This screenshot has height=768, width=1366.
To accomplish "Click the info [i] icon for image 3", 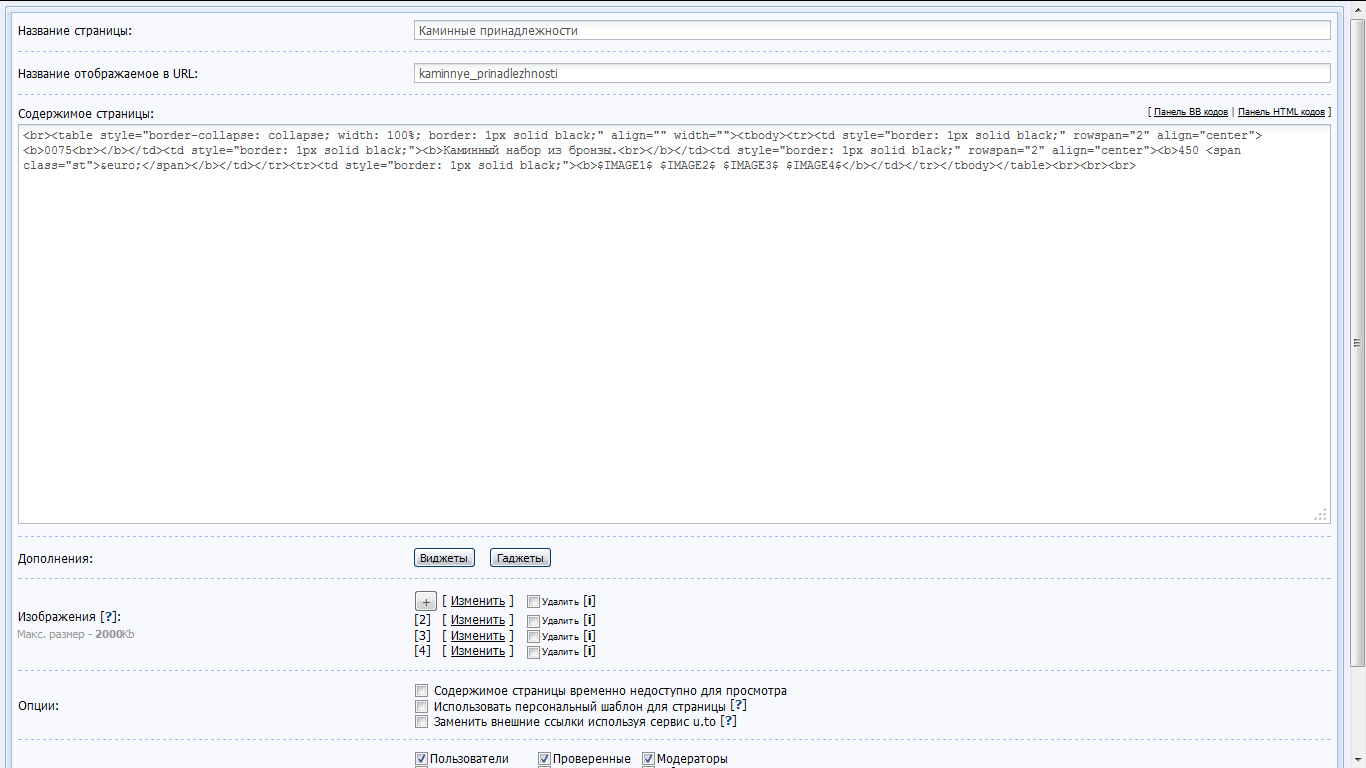I will coord(590,636).
